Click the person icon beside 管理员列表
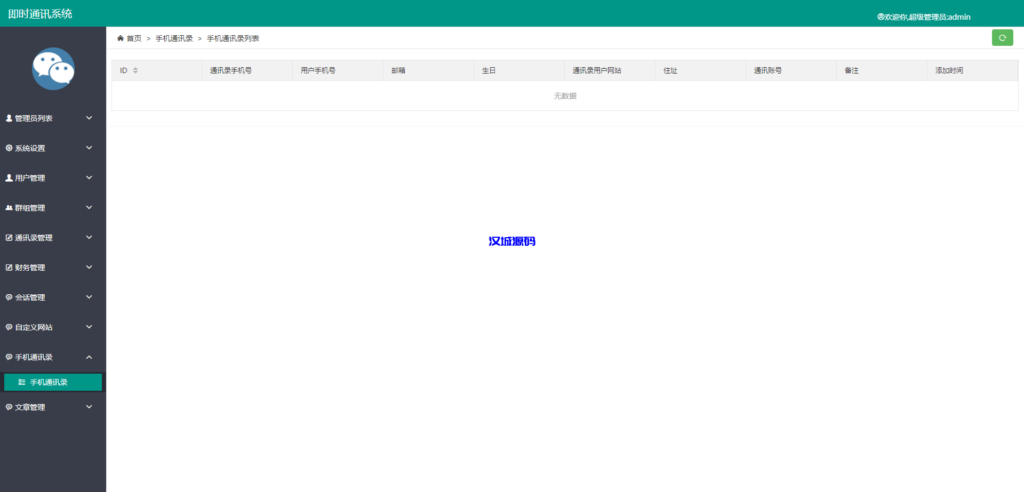Image resolution: width=1024 pixels, height=492 pixels. tap(9, 118)
